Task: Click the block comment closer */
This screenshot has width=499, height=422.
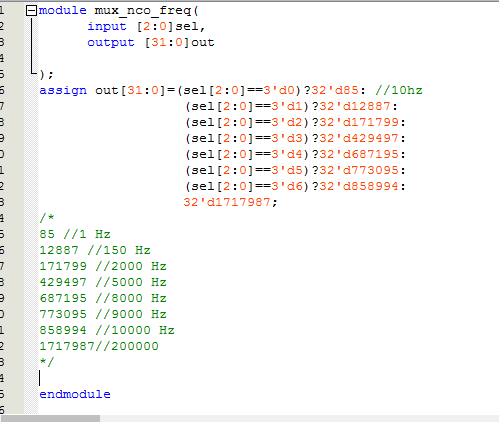Action: pyautogui.click(x=47, y=362)
